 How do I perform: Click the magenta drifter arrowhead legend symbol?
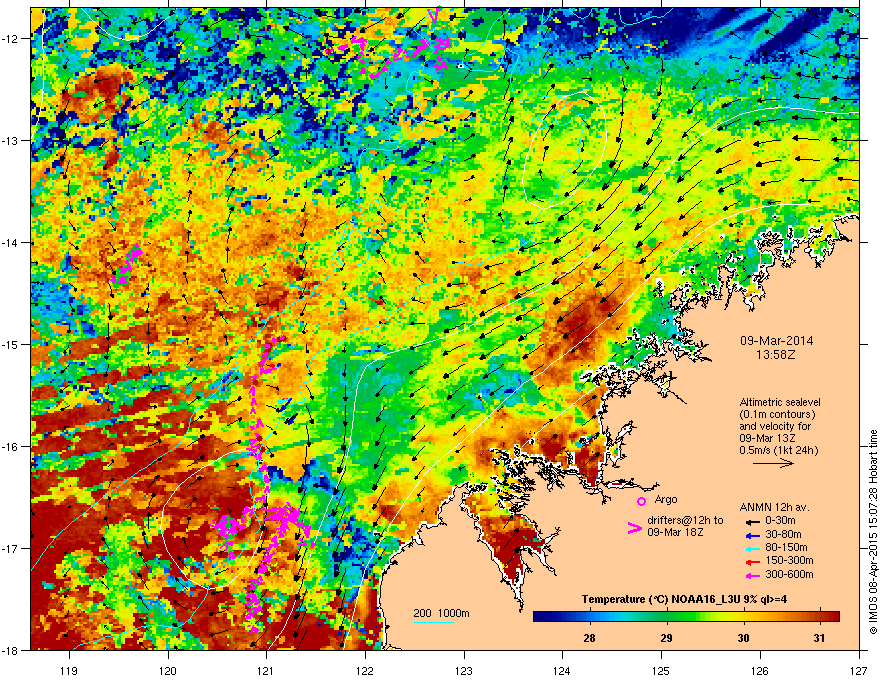(x=634, y=527)
